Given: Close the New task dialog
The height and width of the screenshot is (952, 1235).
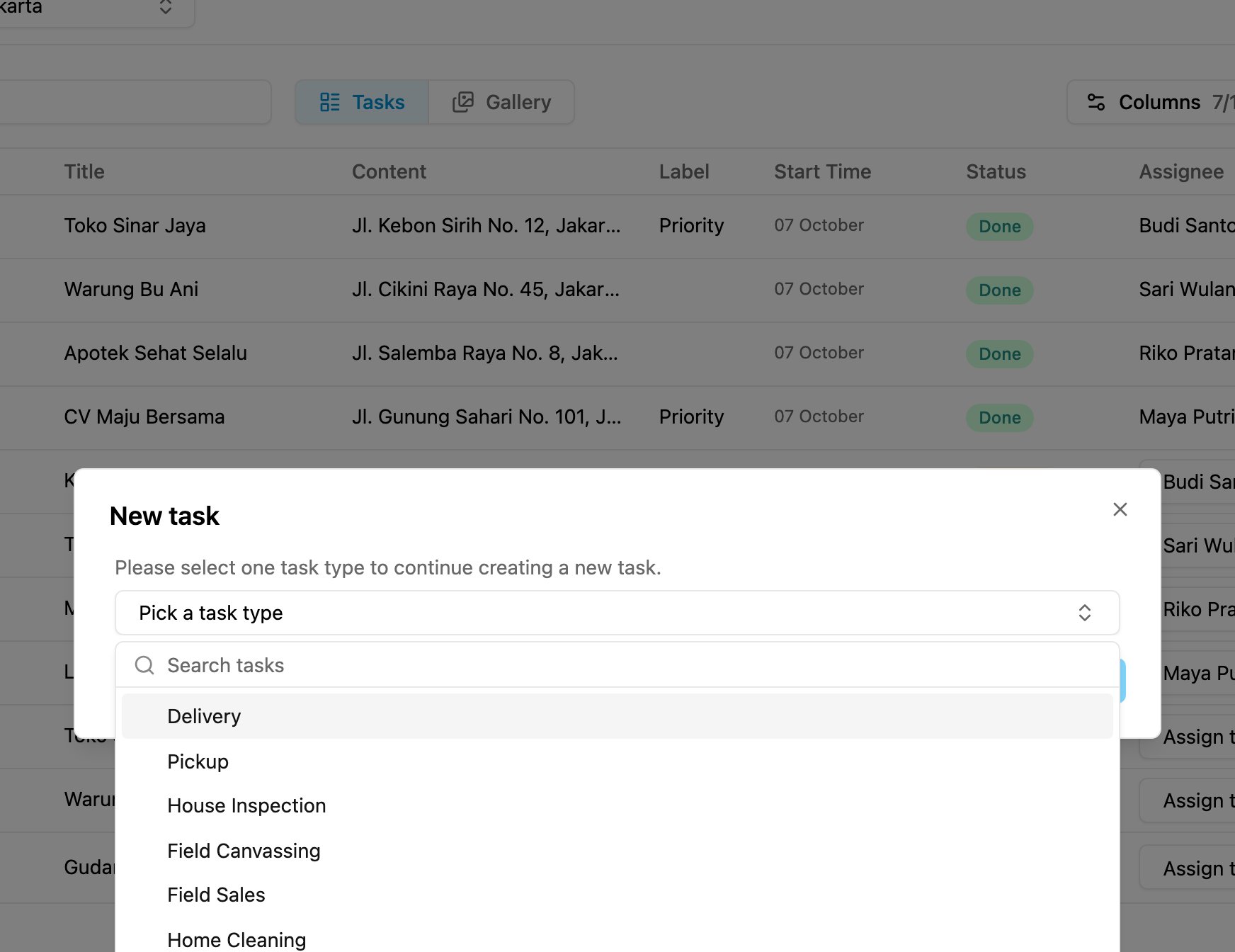Looking at the screenshot, I should click(1120, 509).
